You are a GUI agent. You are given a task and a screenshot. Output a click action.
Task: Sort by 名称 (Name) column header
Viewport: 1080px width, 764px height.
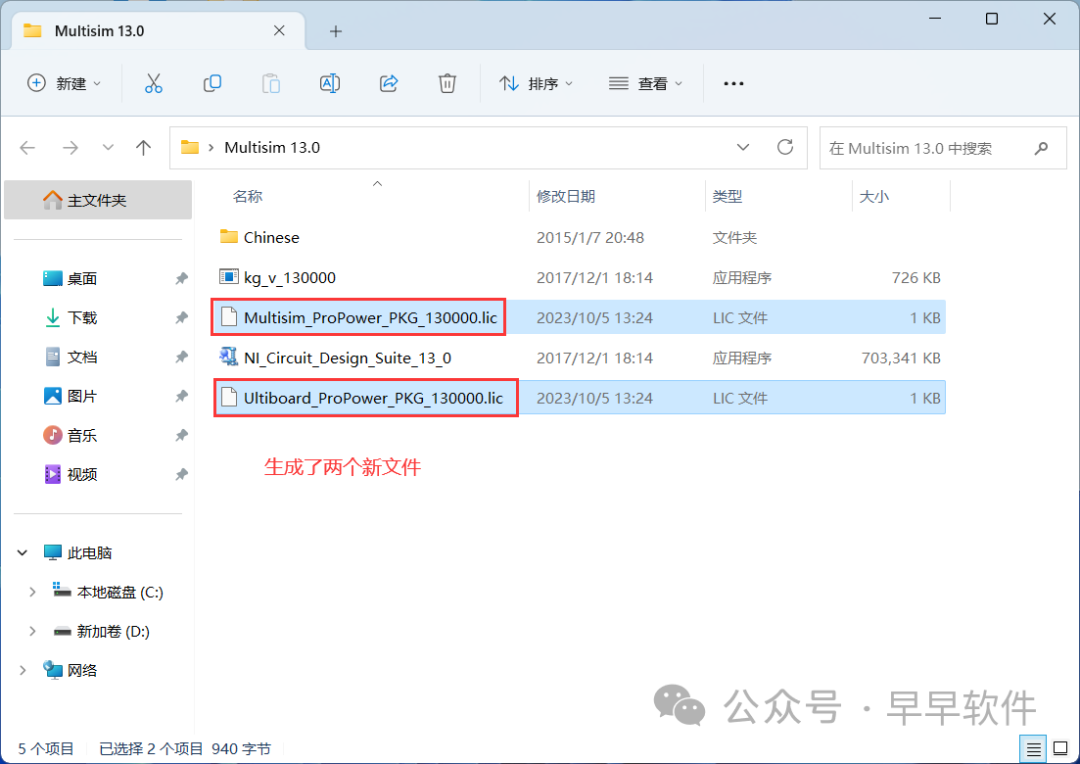248,196
